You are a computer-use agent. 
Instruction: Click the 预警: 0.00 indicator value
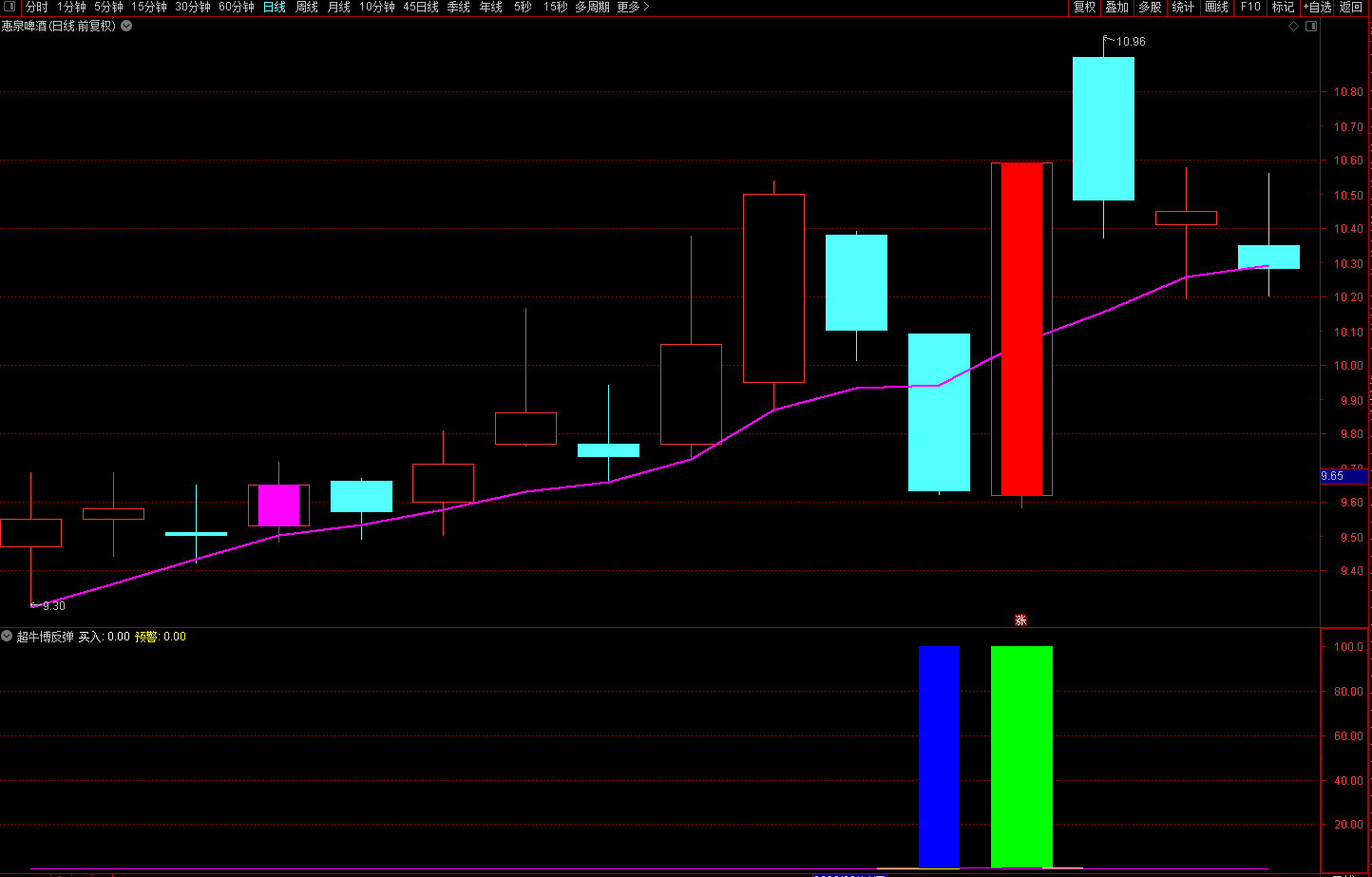pyautogui.click(x=161, y=637)
